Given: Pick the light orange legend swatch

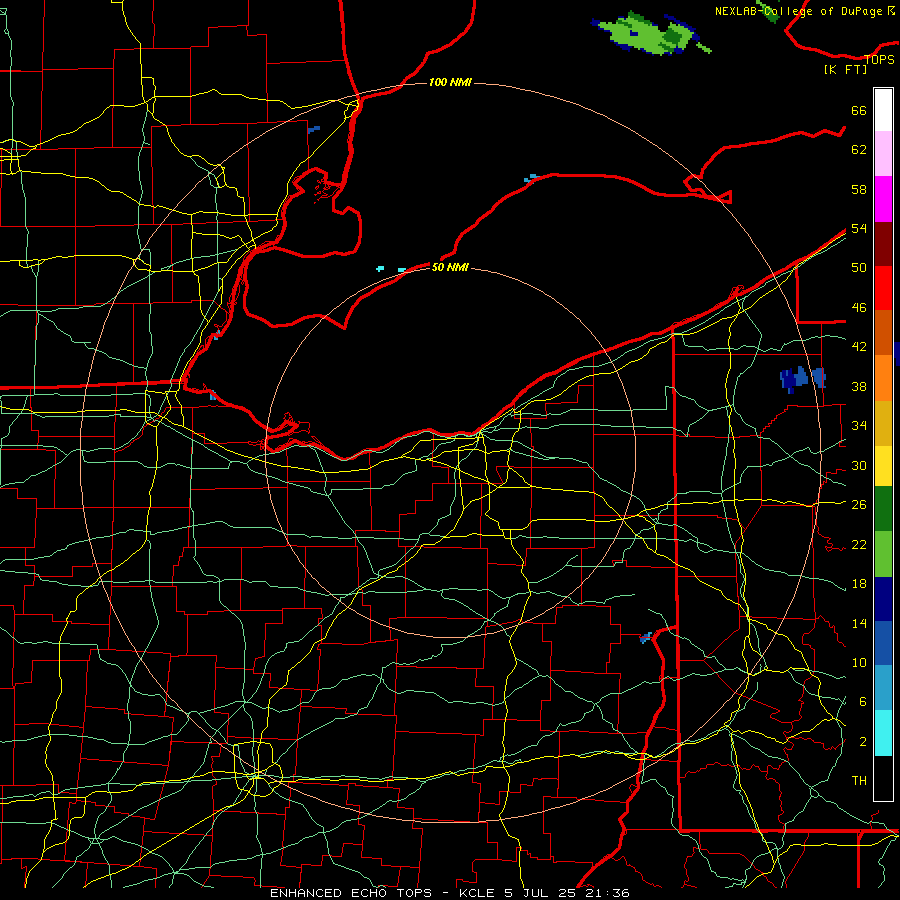Looking at the screenshot, I should click(883, 378).
